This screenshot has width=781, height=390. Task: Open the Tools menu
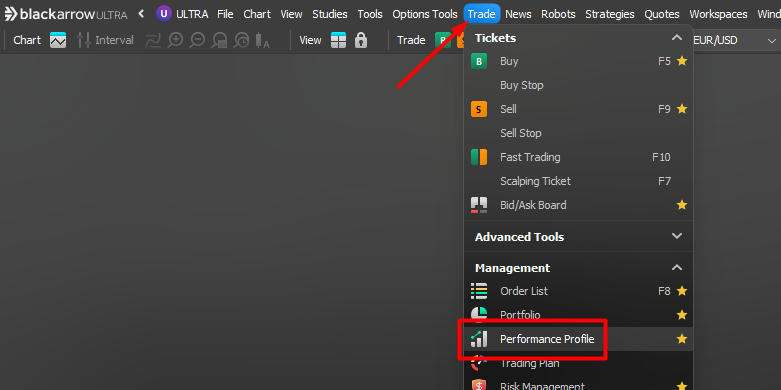(x=370, y=14)
